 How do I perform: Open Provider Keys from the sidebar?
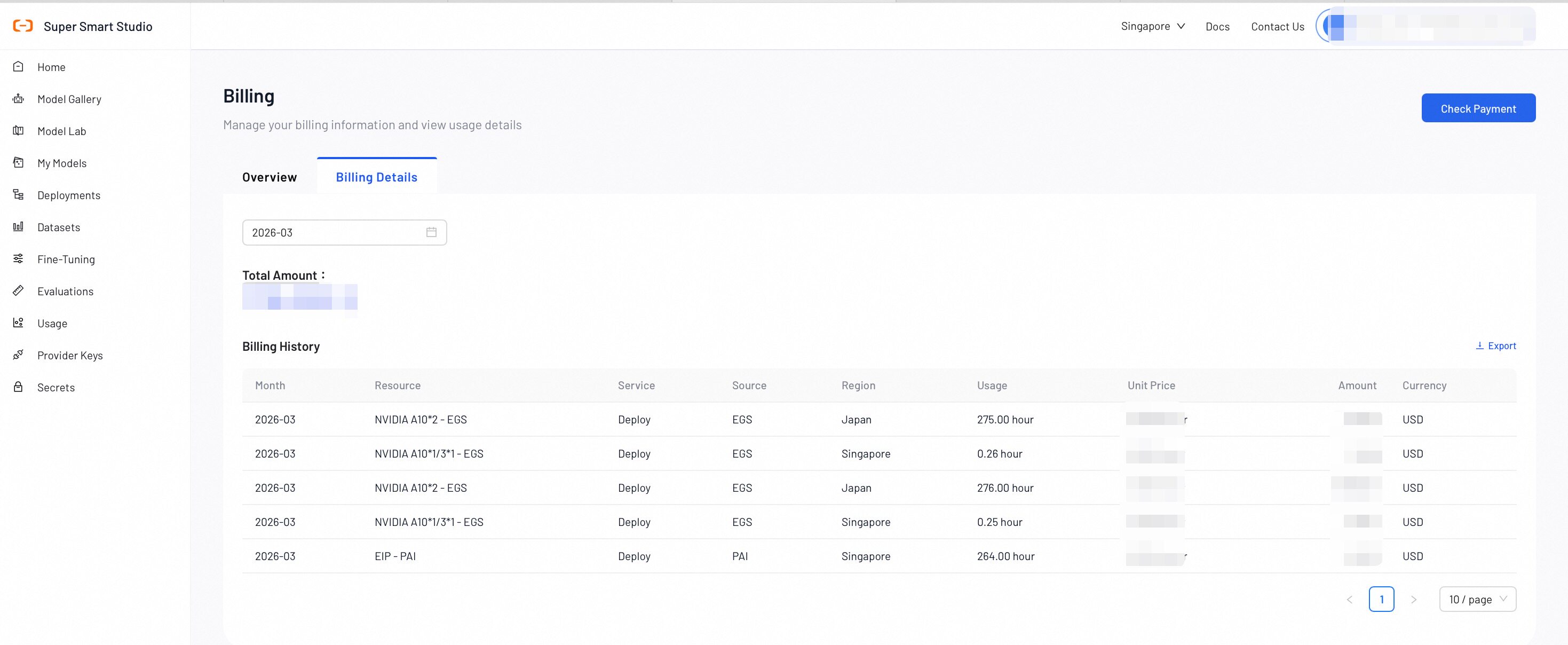[70, 355]
